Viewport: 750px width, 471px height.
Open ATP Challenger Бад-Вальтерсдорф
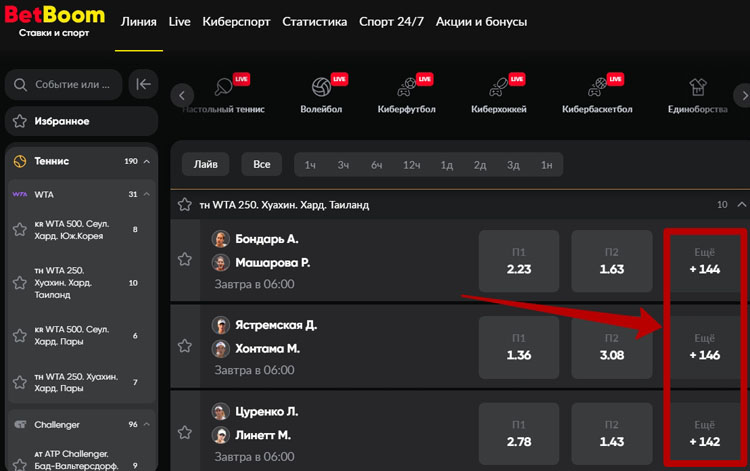coord(76,460)
